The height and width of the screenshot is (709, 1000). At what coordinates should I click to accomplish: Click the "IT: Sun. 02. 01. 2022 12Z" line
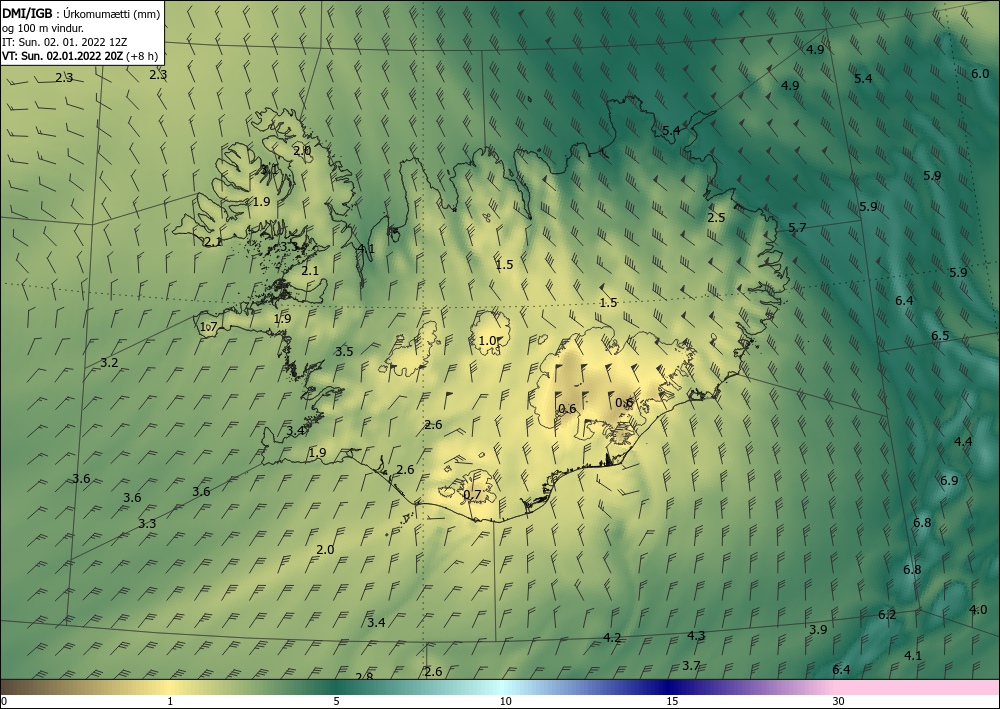pos(64,42)
